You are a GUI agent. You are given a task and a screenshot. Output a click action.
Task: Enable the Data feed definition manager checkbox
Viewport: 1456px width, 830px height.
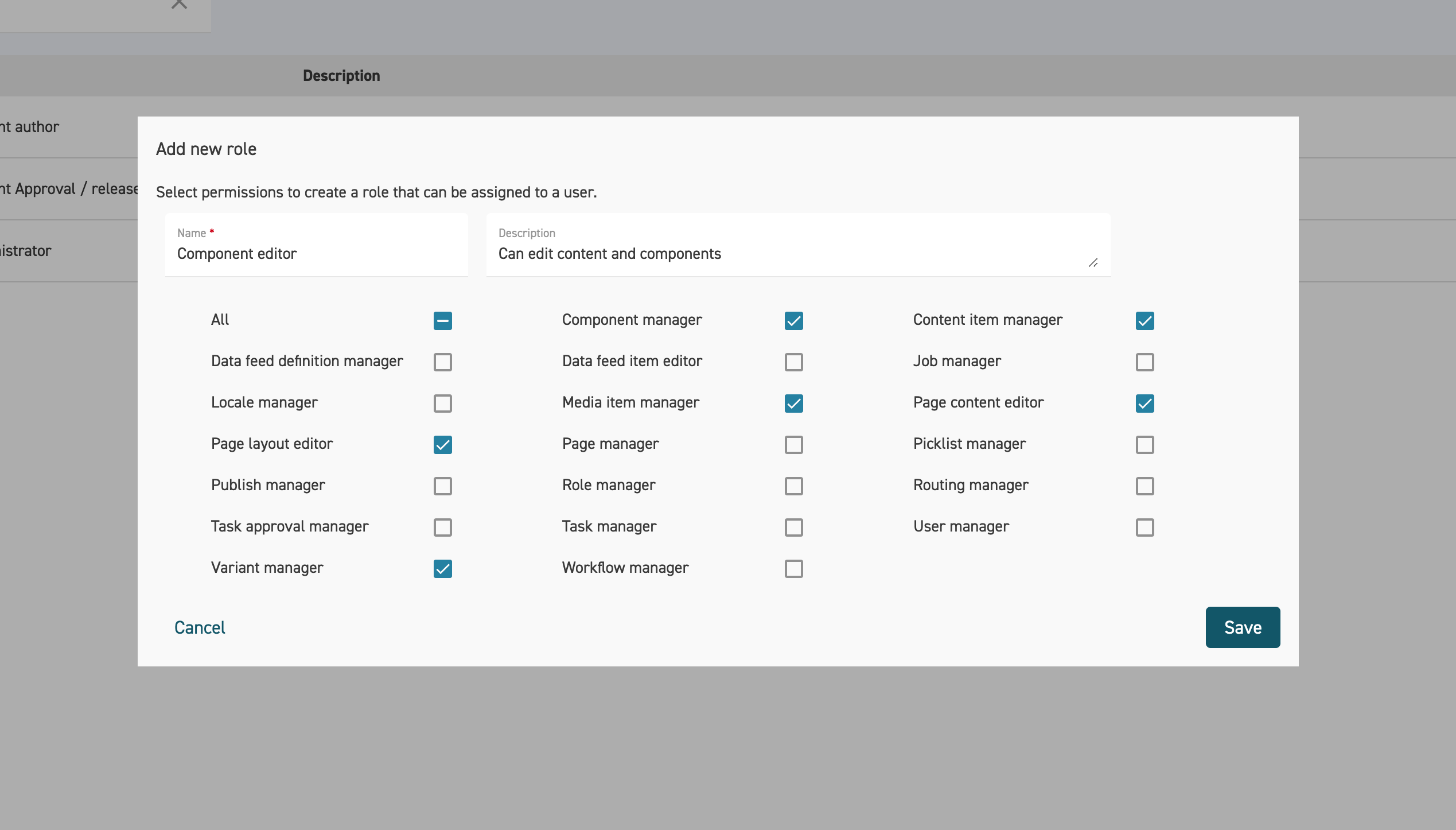click(442, 362)
